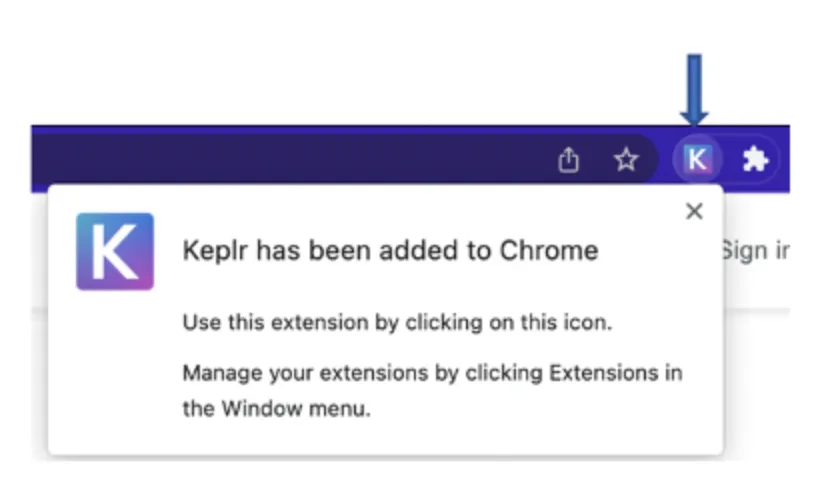This screenshot has height=486, width=824.
Task: Click the 'Use this extension' instruction text
Action: pyautogui.click(x=397, y=322)
